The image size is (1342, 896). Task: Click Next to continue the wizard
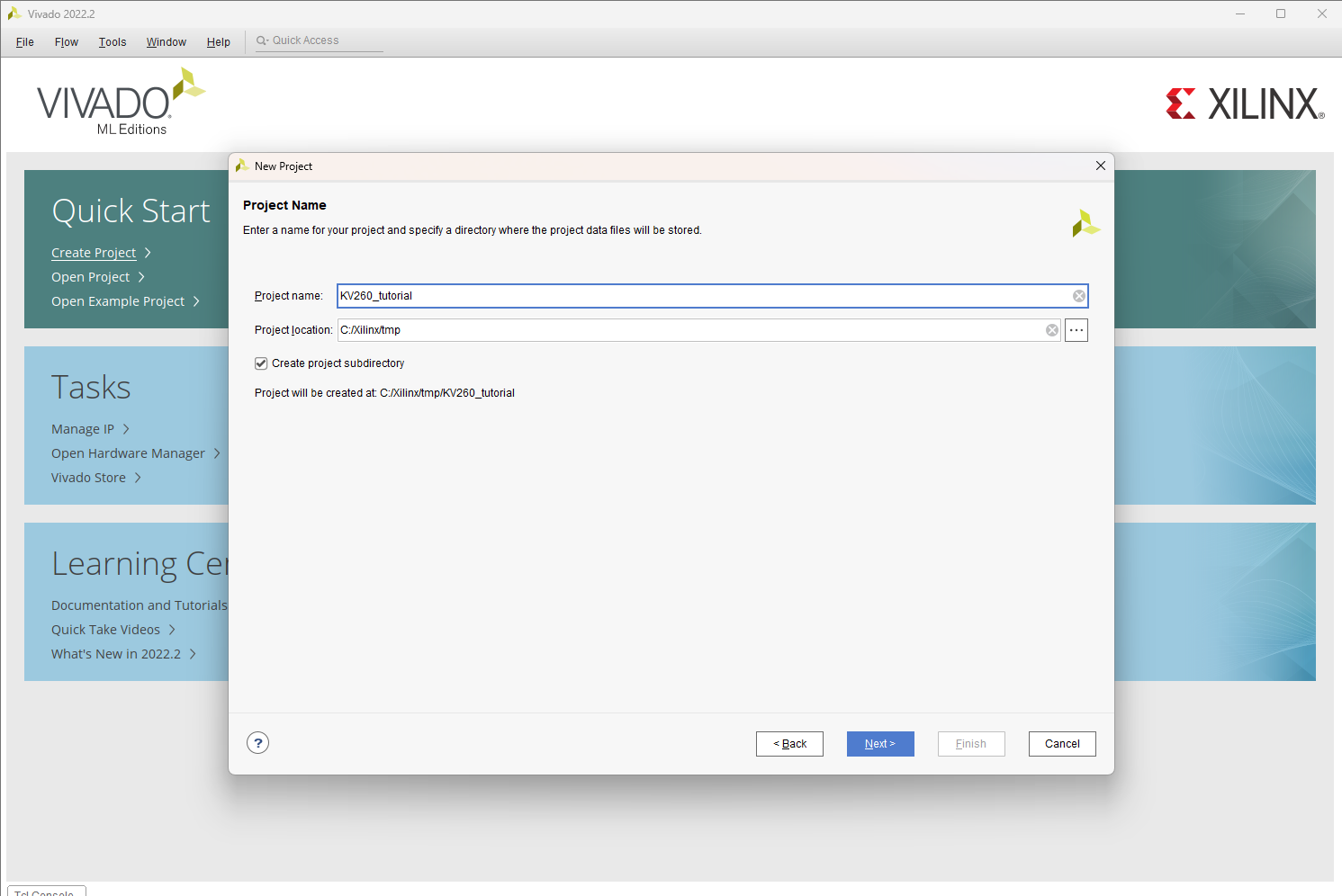pyautogui.click(x=880, y=744)
